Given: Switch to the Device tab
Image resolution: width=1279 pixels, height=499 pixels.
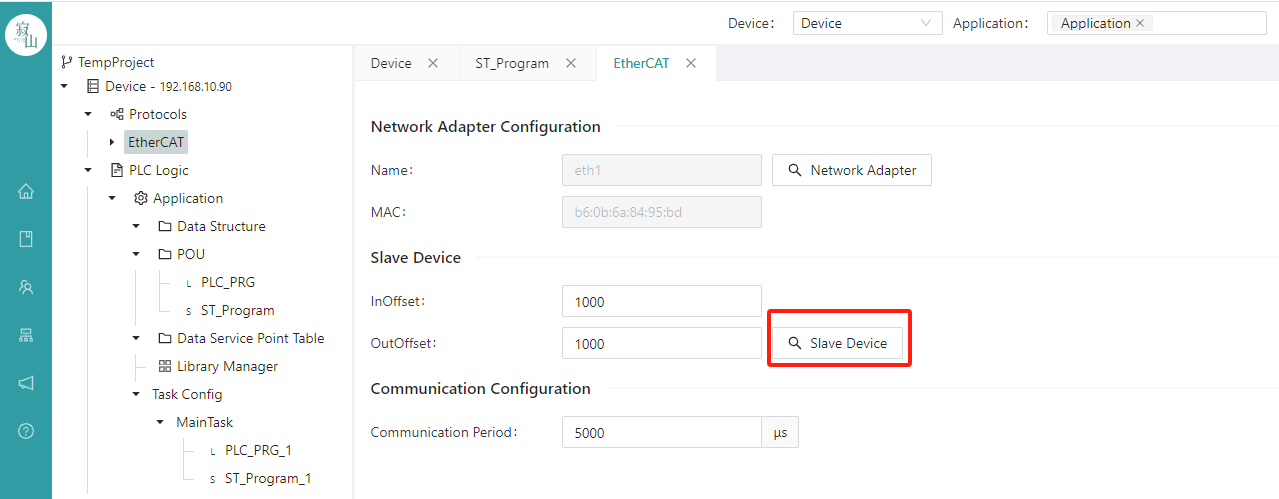Looking at the screenshot, I should tap(391, 63).
